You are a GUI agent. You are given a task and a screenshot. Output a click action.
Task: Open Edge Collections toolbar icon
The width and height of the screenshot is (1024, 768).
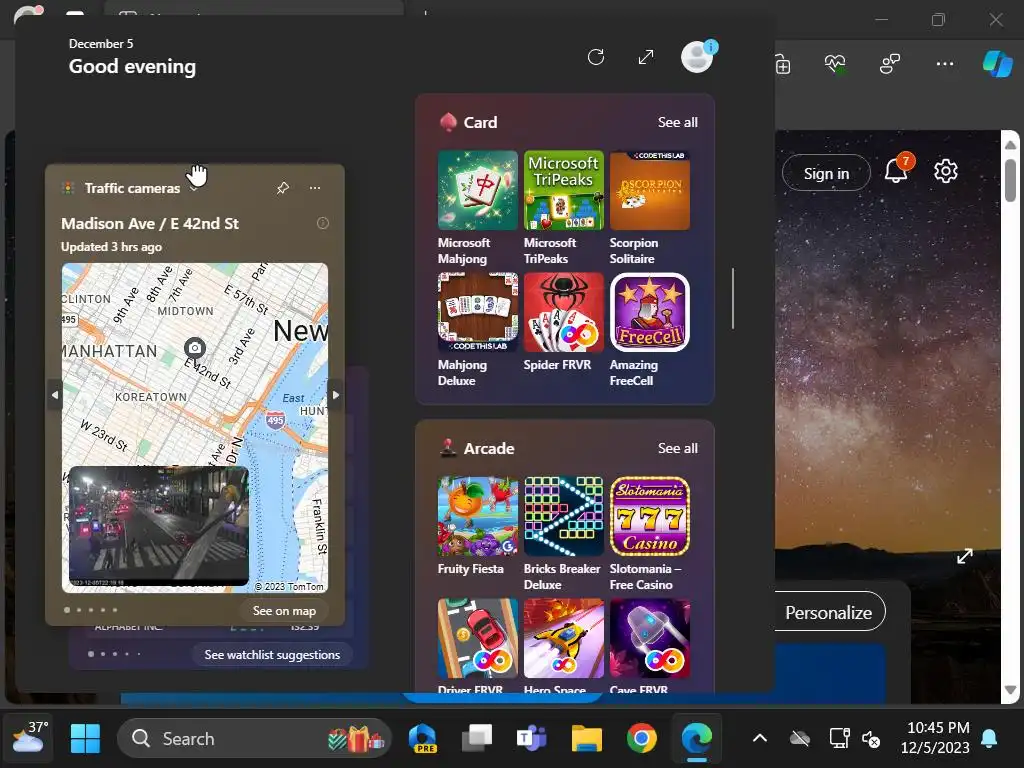(x=782, y=64)
